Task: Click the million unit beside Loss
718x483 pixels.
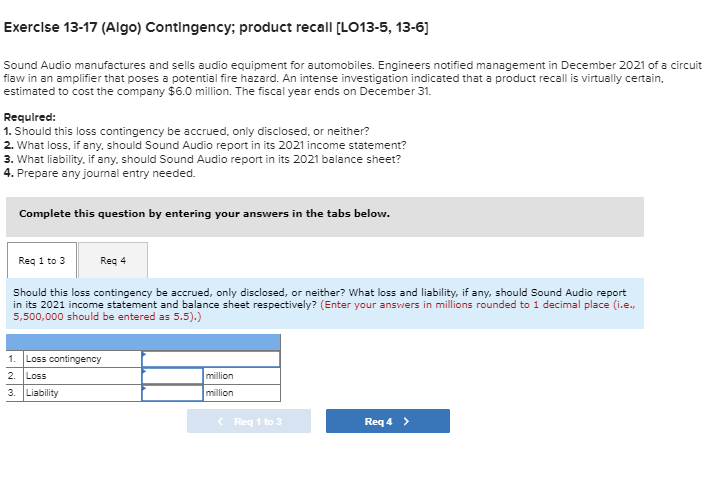Action: (220, 376)
